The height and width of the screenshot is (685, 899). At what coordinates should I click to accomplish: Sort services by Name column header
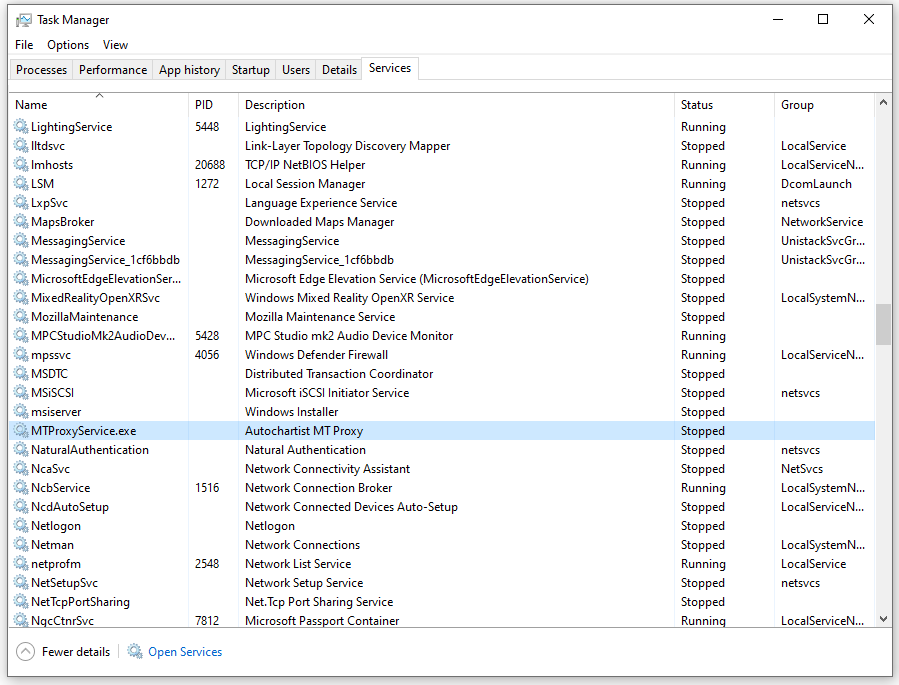(99, 104)
